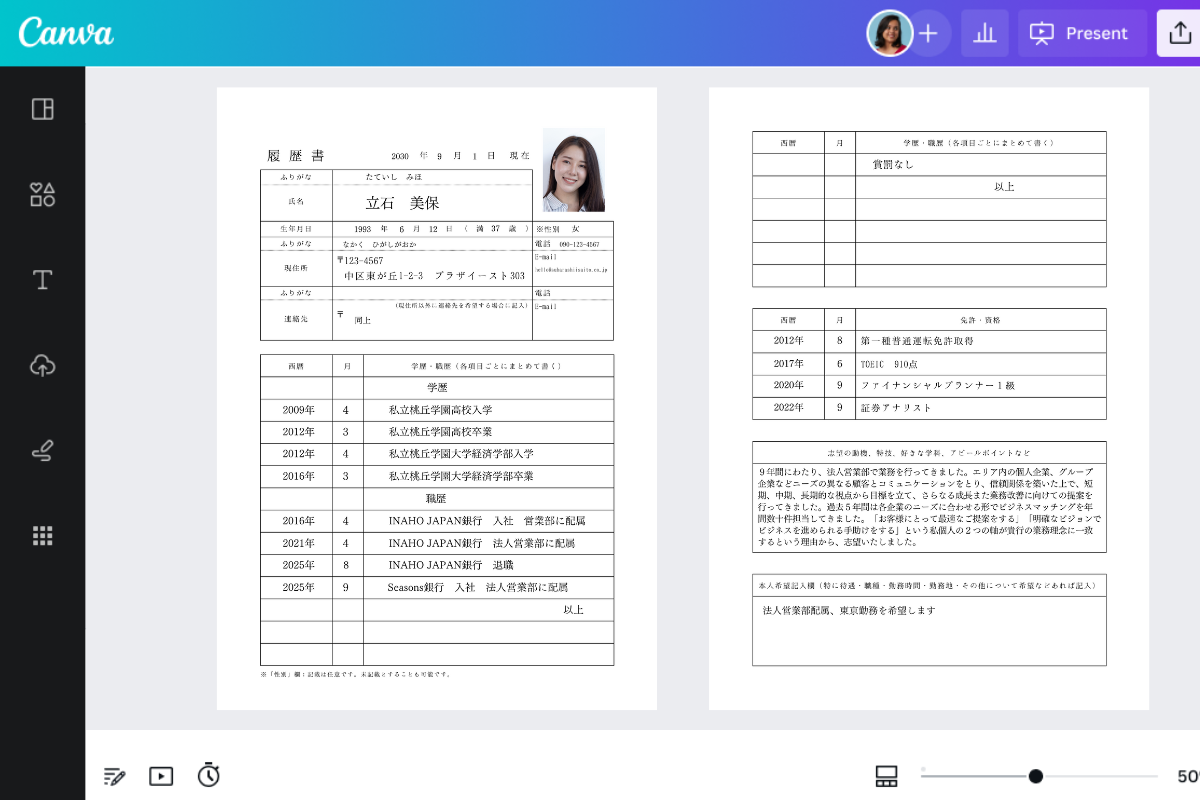Return home via the Canva logo
Image resolution: width=1200 pixels, height=800 pixels.
click(x=64, y=32)
